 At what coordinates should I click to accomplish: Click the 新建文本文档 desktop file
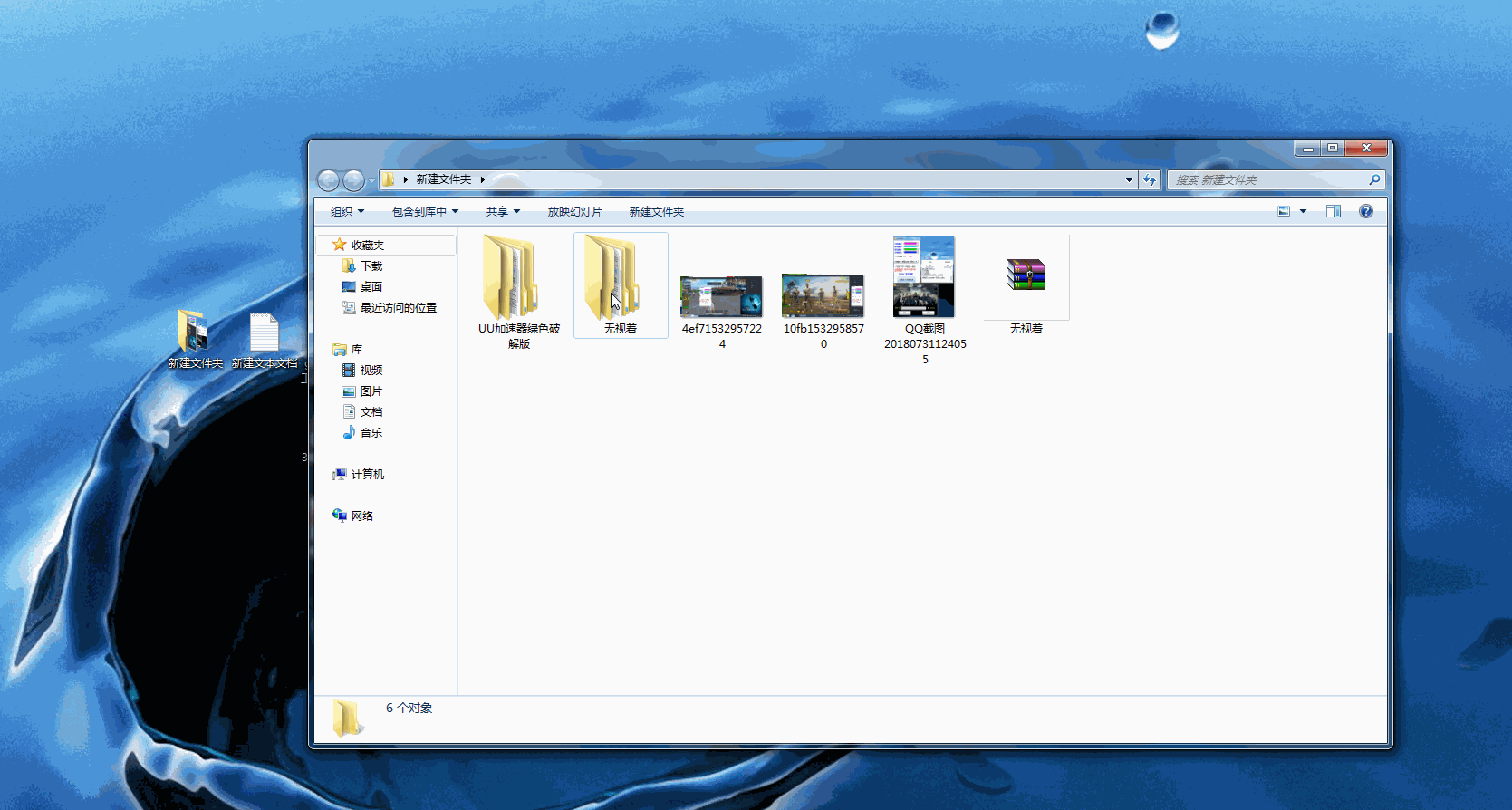[264, 336]
